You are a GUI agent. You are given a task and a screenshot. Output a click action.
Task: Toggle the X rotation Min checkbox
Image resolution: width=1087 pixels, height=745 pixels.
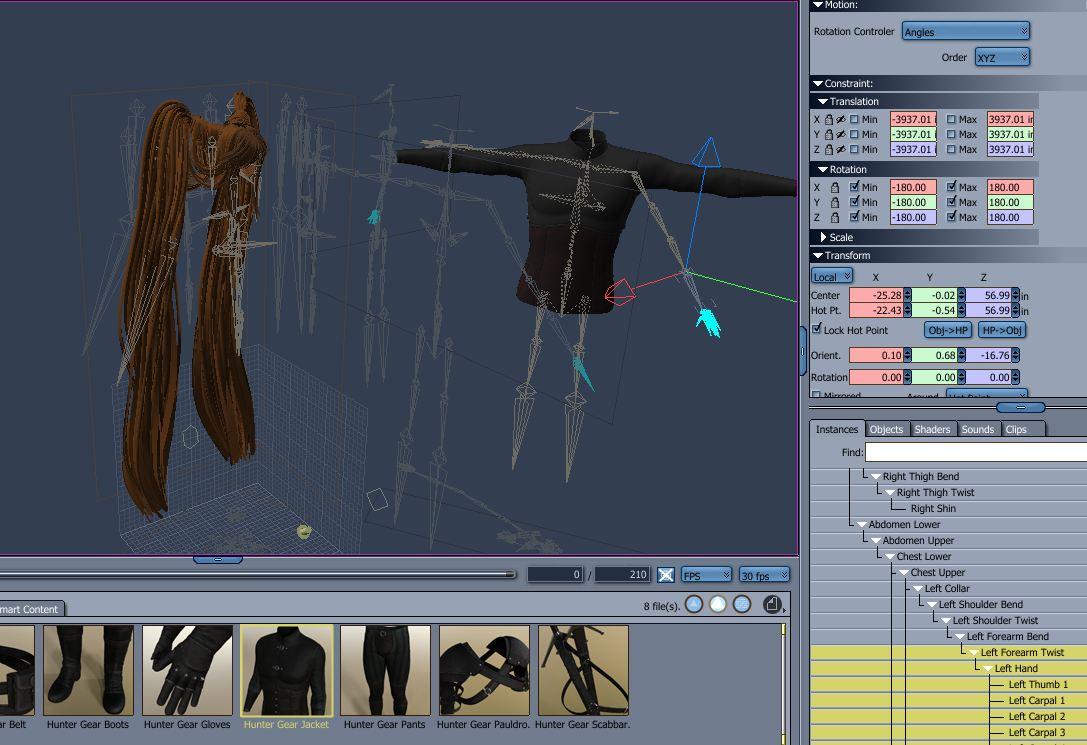pos(854,188)
